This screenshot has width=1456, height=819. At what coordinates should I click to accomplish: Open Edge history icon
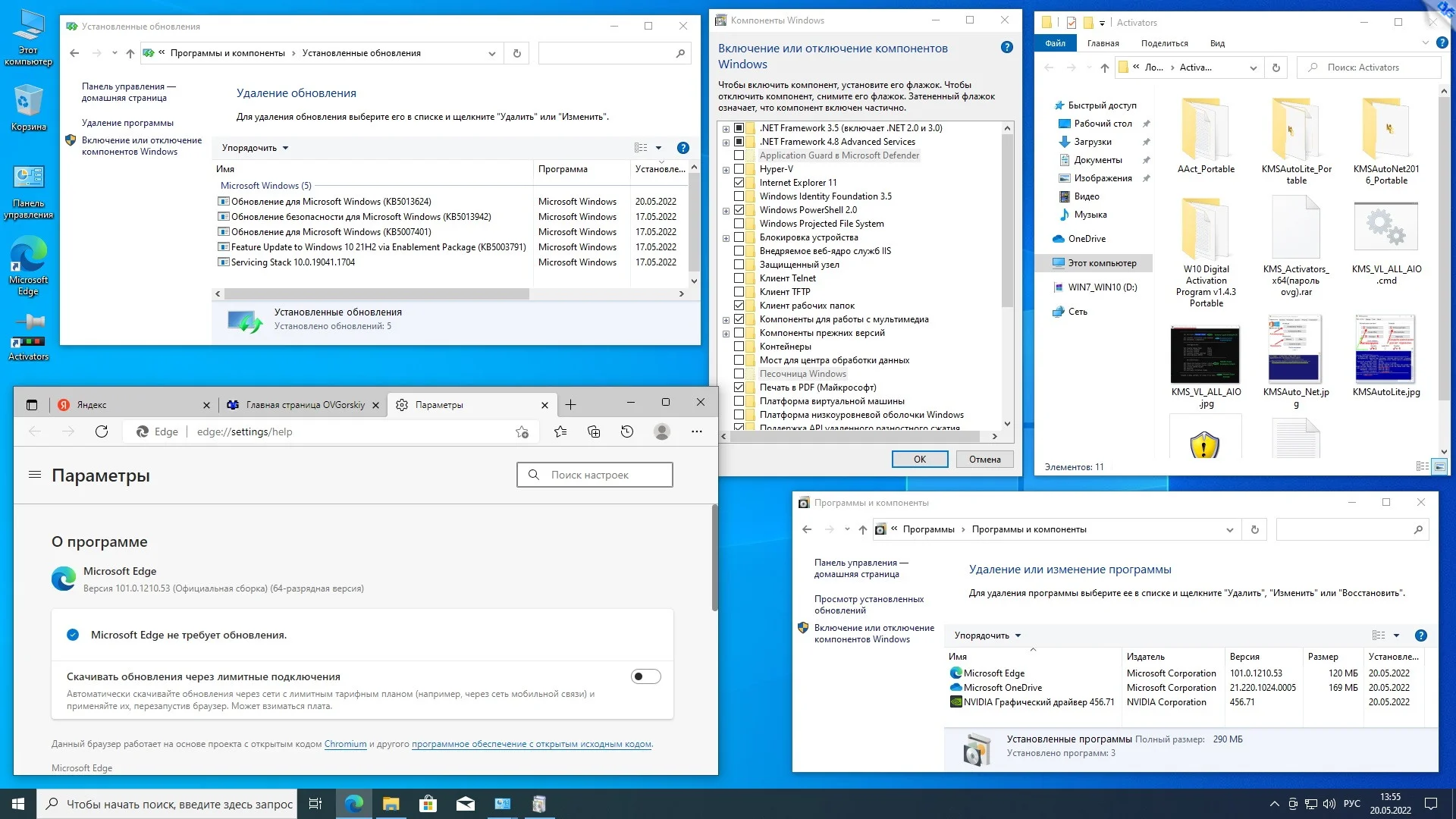coord(627,431)
